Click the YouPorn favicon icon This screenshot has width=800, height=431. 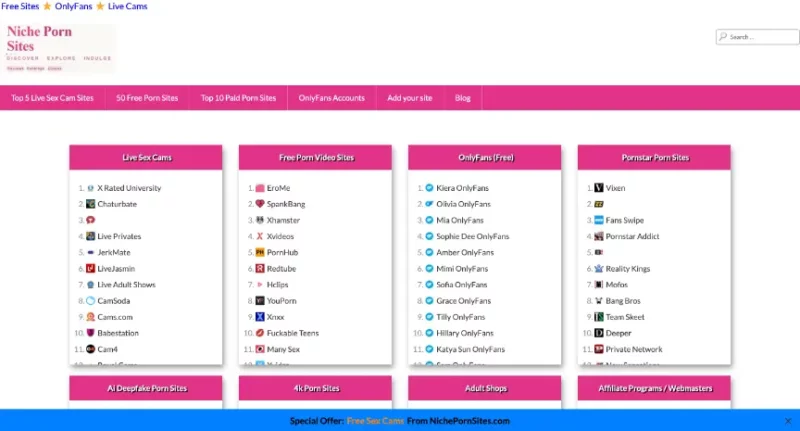260,301
